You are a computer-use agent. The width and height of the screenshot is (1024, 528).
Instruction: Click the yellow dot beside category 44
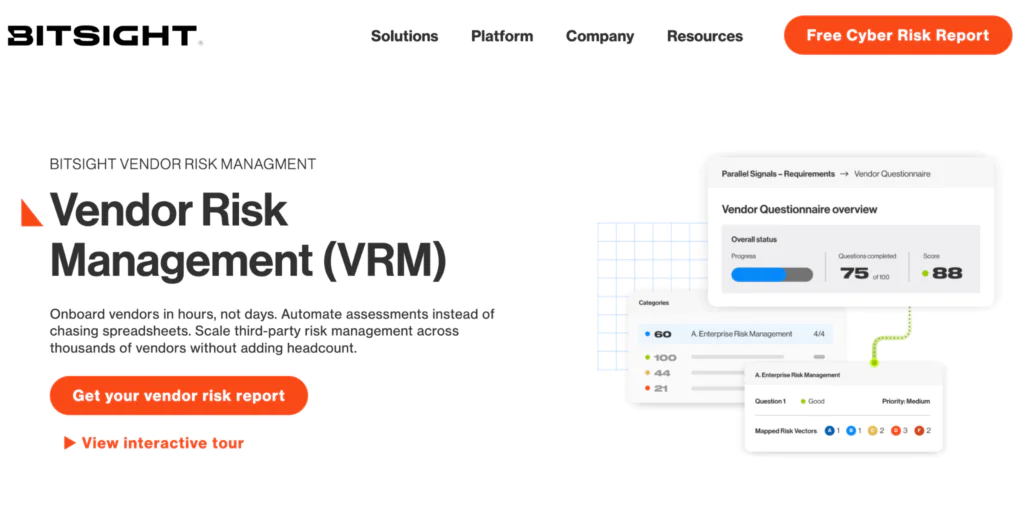tap(647, 372)
